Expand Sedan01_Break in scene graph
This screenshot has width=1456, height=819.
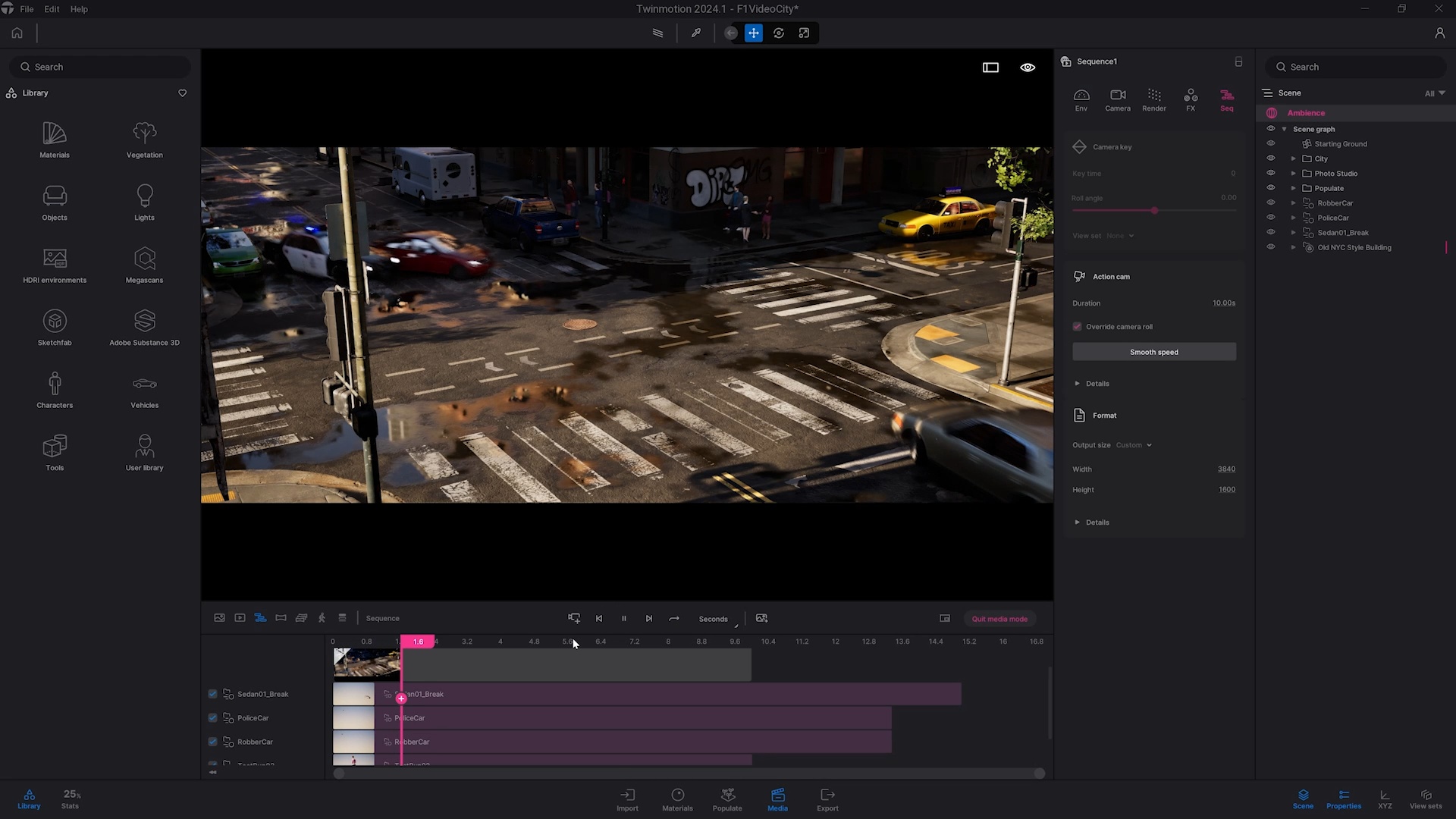point(1294,233)
